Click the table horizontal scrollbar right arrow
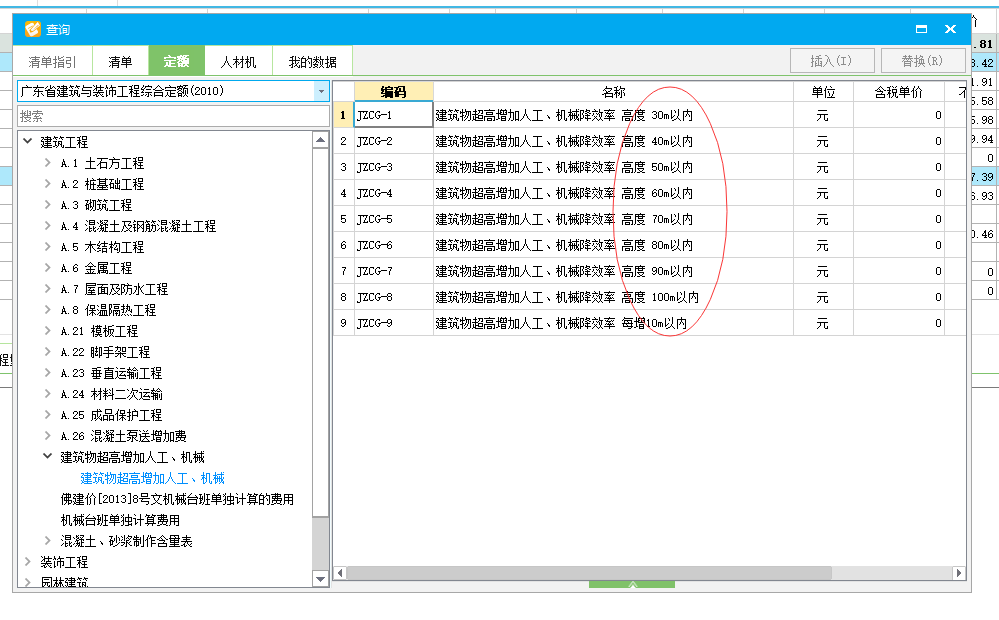 (959, 573)
